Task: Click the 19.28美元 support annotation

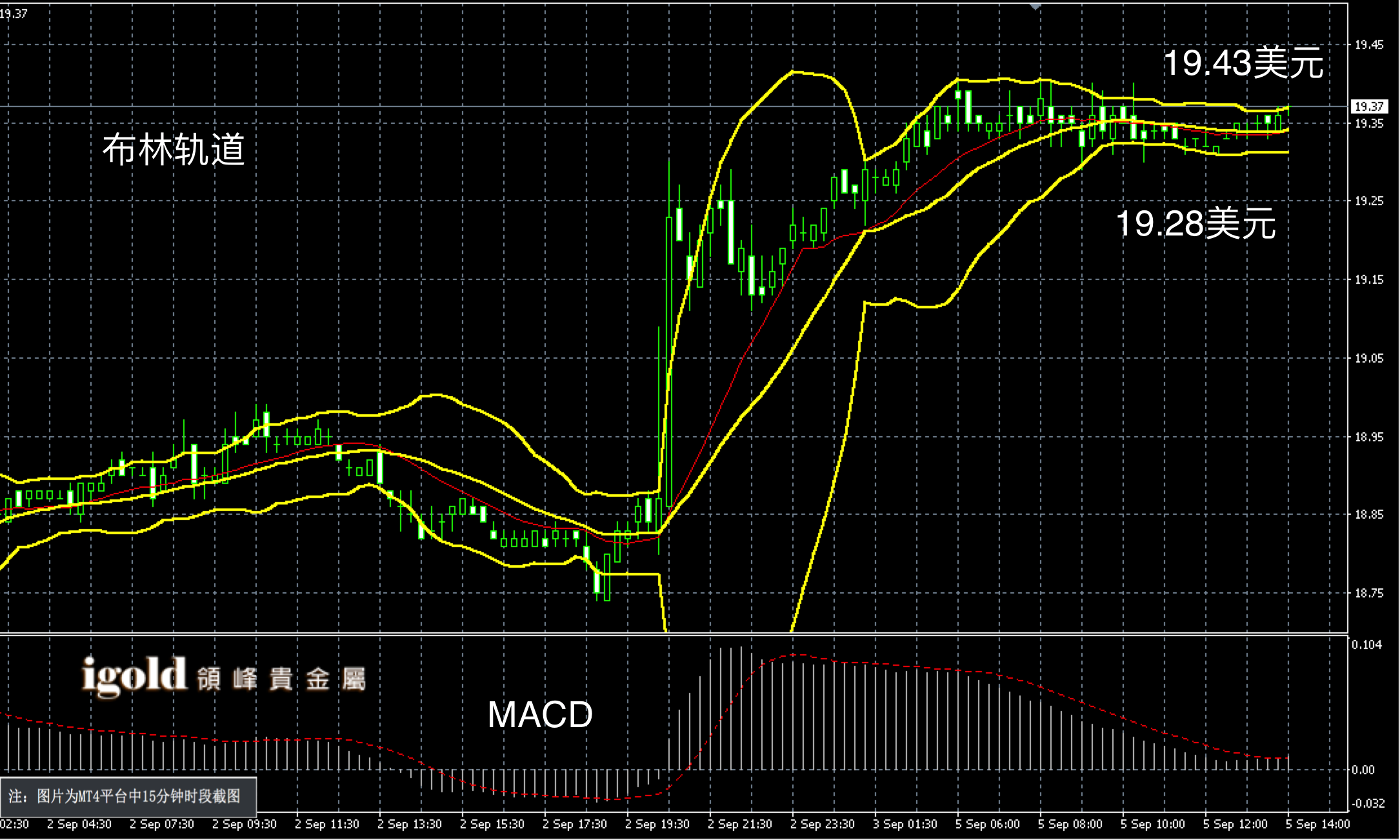Action: click(1195, 223)
